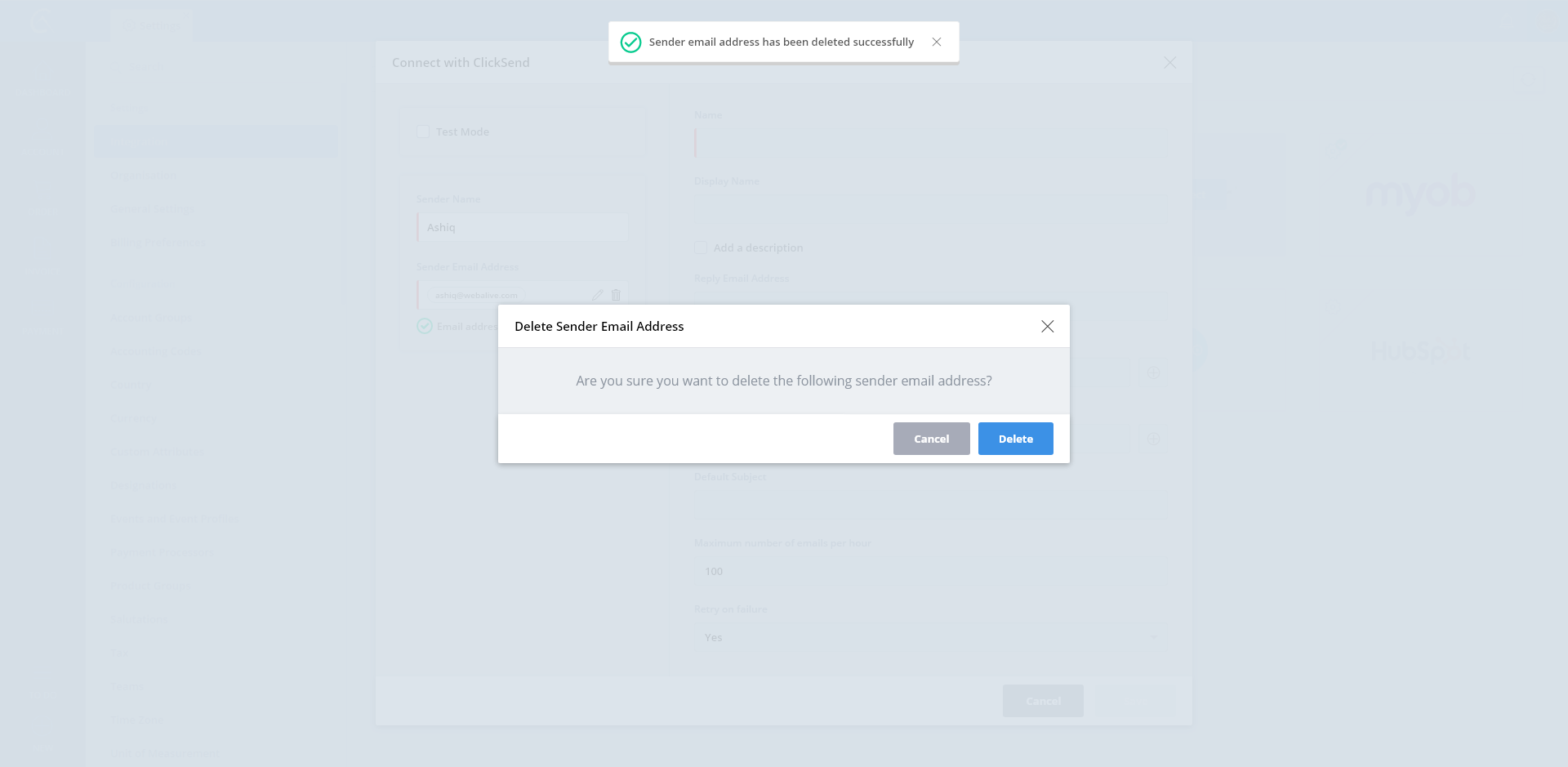Click Cancel at the bottom of ClickSend form
1568x767 pixels.
coord(1043,701)
